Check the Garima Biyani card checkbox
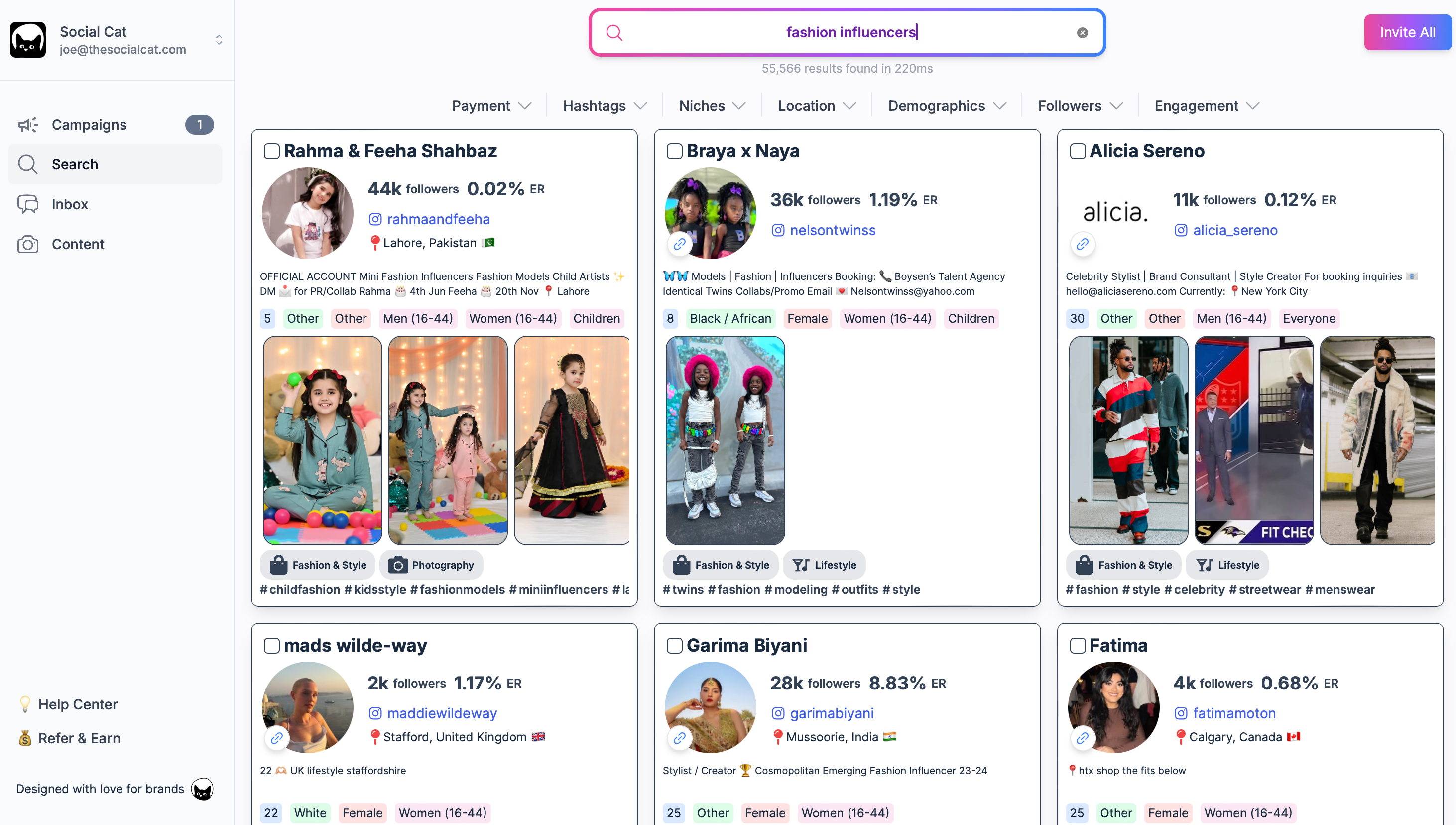Image resolution: width=1456 pixels, height=825 pixels. 675,645
